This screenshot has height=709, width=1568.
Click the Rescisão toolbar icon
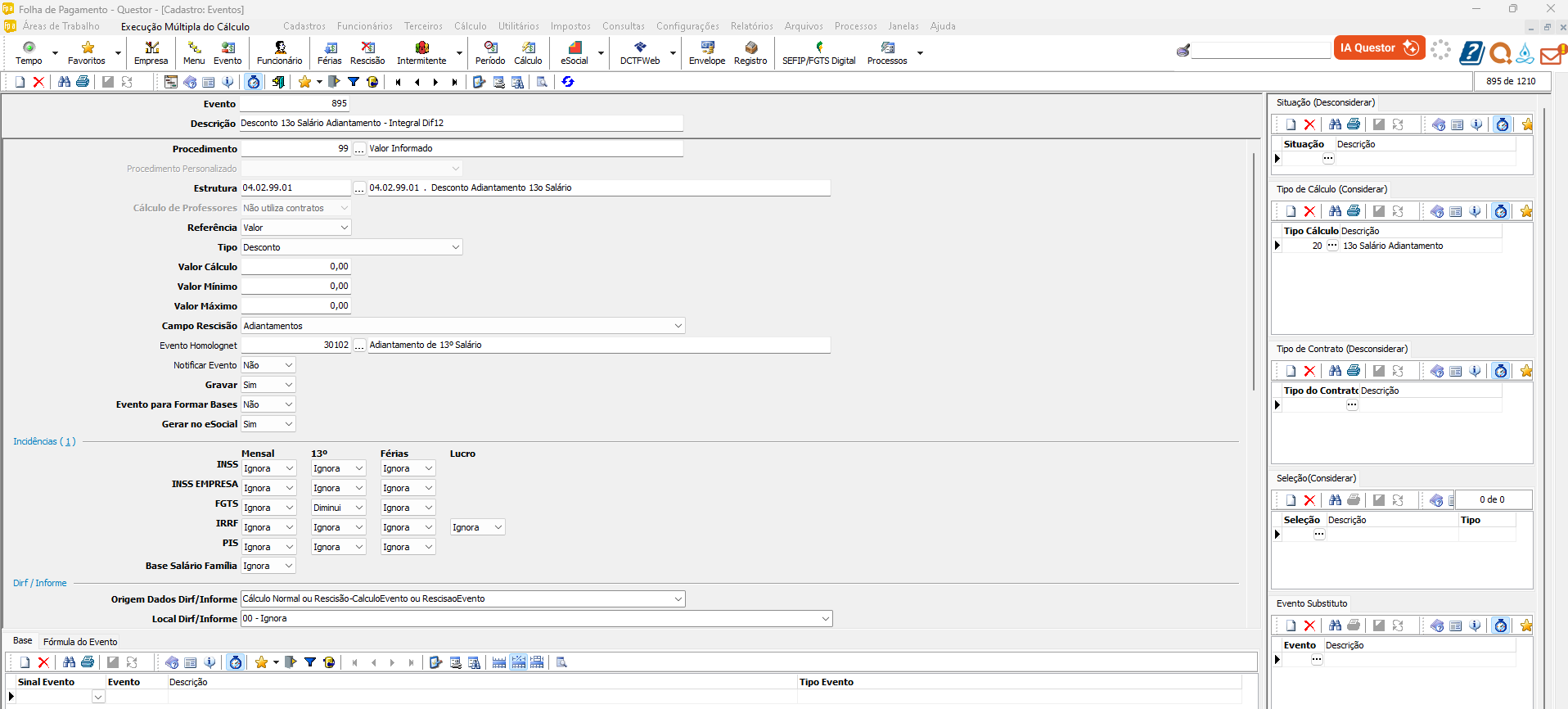367,52
